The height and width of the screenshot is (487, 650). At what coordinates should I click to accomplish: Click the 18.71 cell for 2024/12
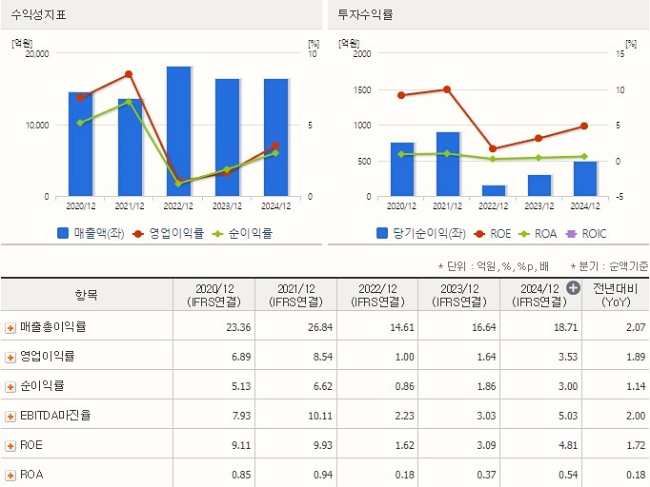tap(565, 327)
